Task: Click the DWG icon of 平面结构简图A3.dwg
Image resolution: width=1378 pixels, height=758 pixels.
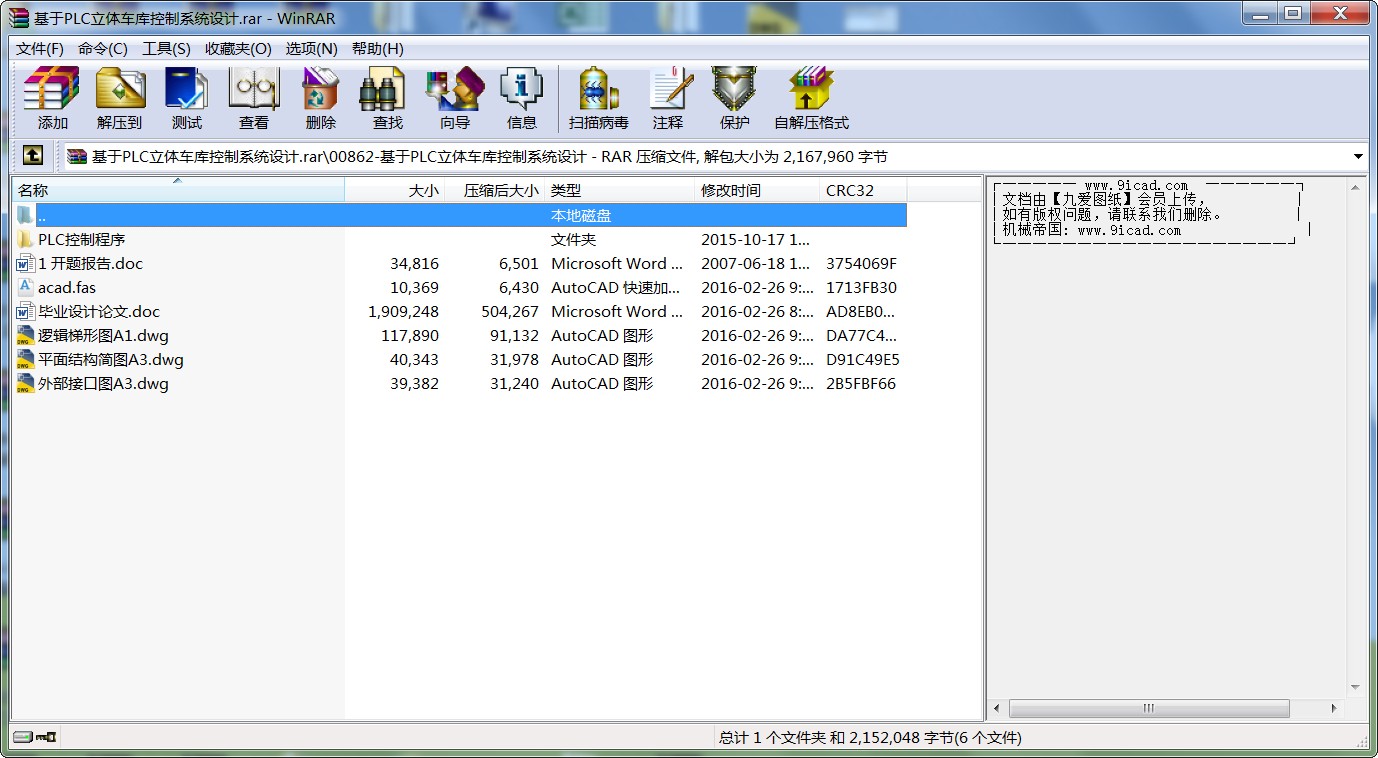Action: click(25, 359)
